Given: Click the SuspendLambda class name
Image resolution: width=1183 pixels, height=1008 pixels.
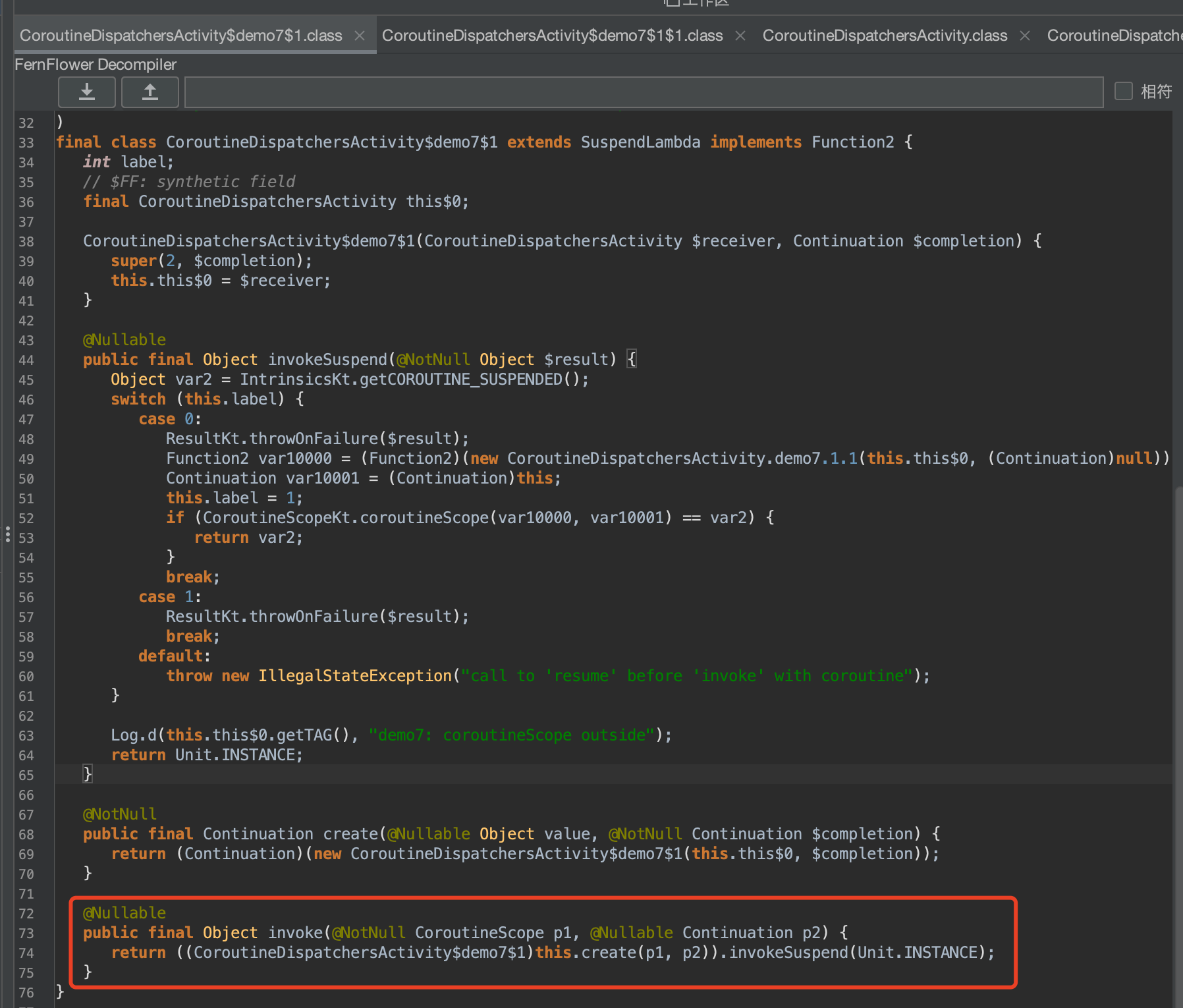Looking at the screenshot, I should click(x=640, y=142).
